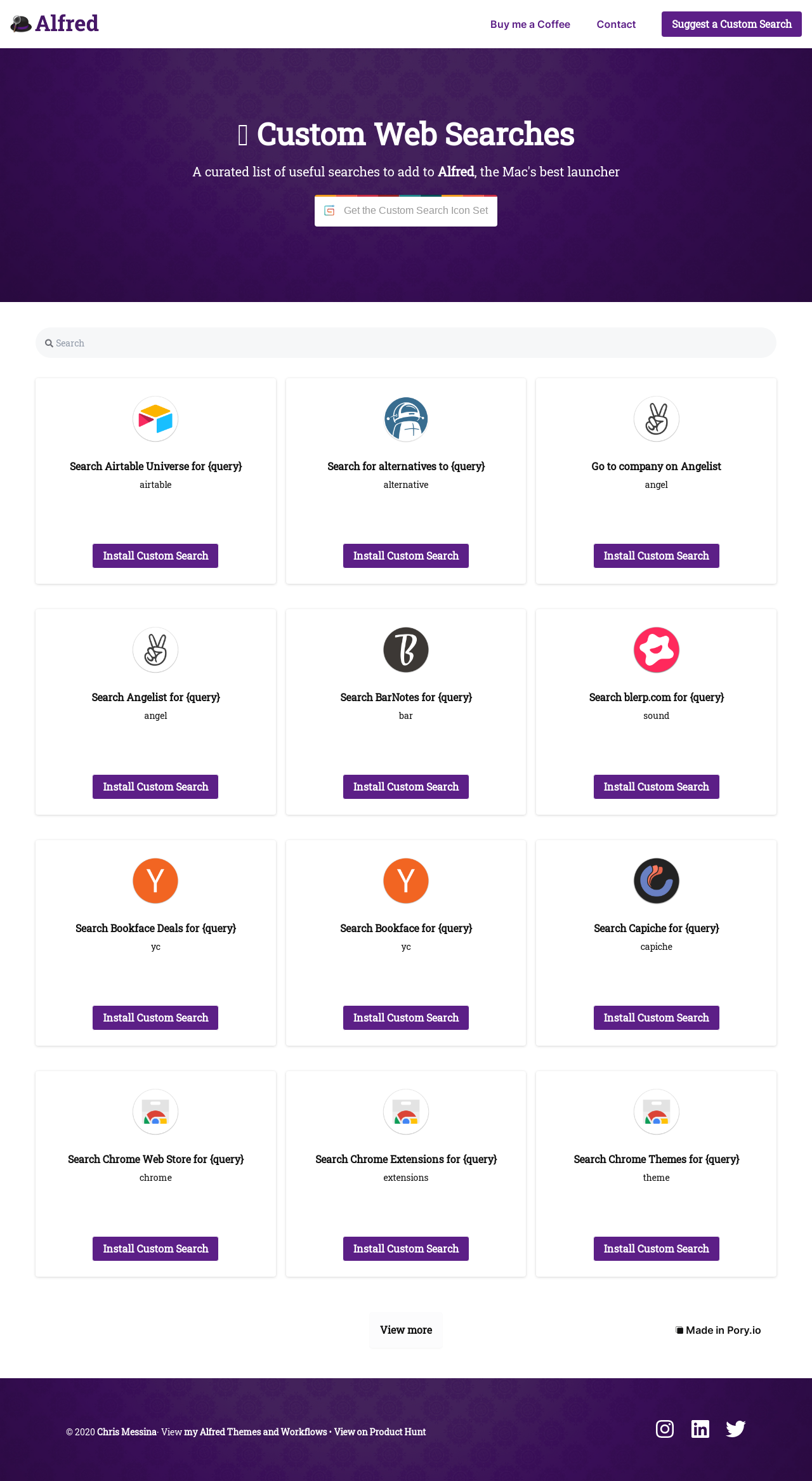Click the alternatives search robot icon
This screenshot has width=812, height=1481.
406,419
